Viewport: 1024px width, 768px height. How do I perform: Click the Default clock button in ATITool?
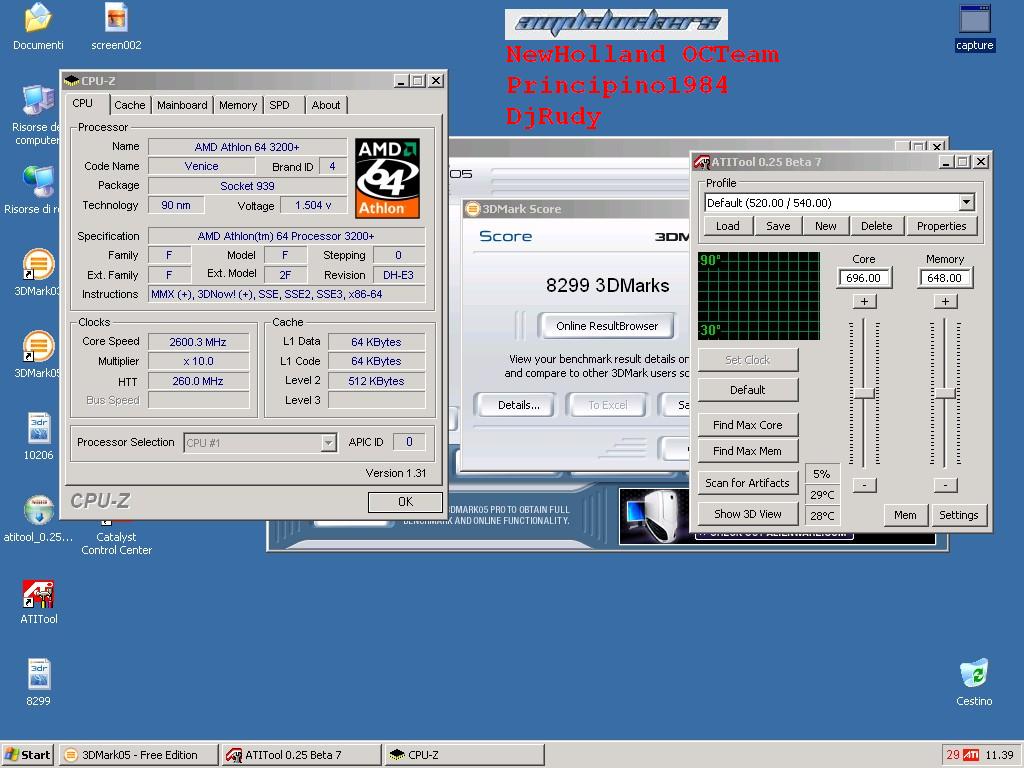[x=748, y=390]
